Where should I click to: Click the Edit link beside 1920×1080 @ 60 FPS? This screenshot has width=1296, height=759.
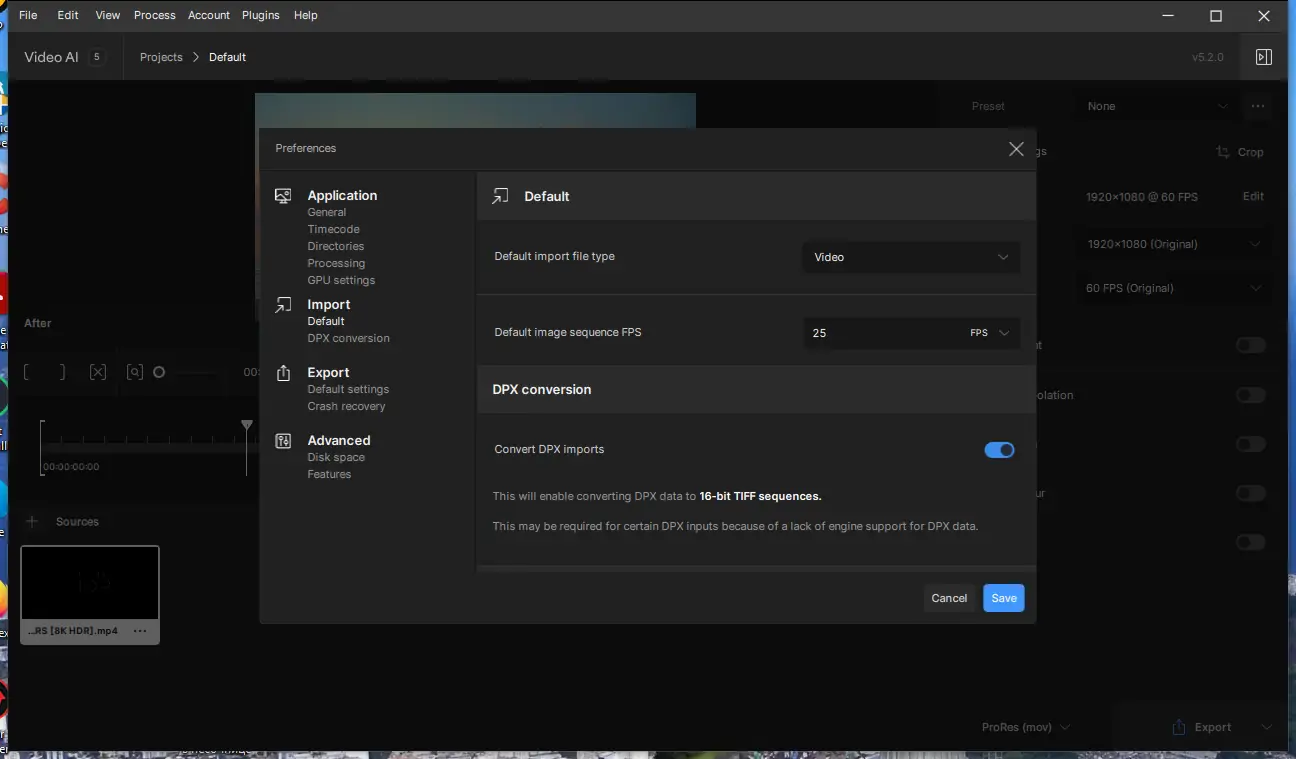coord(1253,197)
